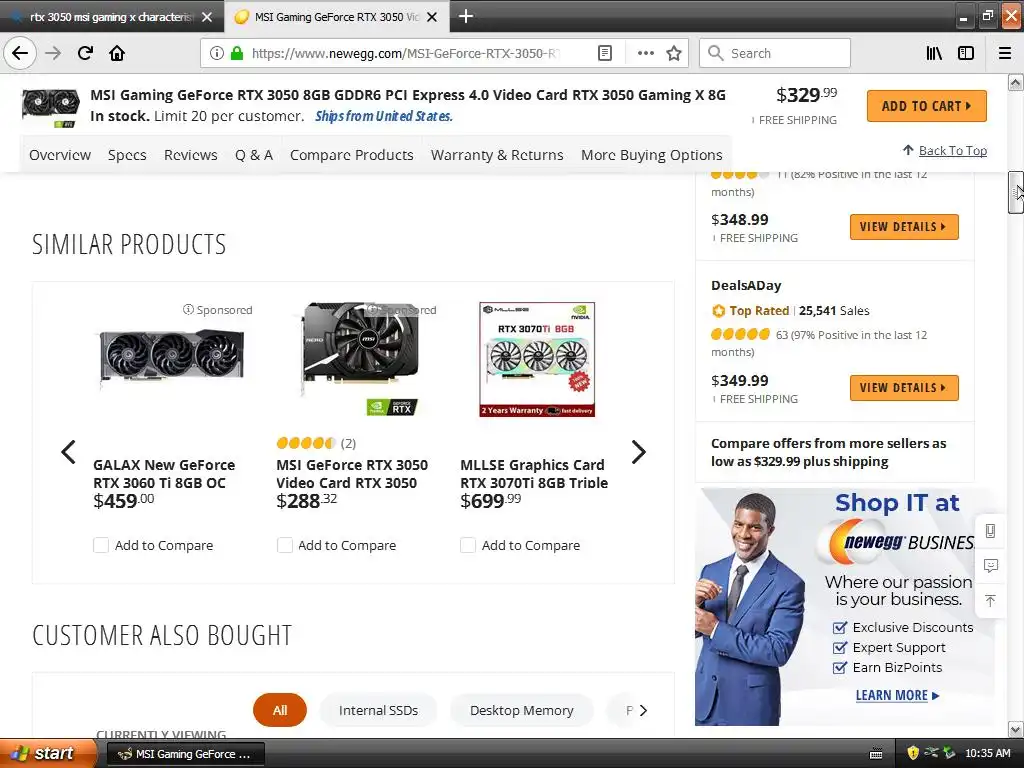Close the 'rtx 3050 msi gaming x' tab
This screenshot has width=1024, height=768.
tap(207, 17)
